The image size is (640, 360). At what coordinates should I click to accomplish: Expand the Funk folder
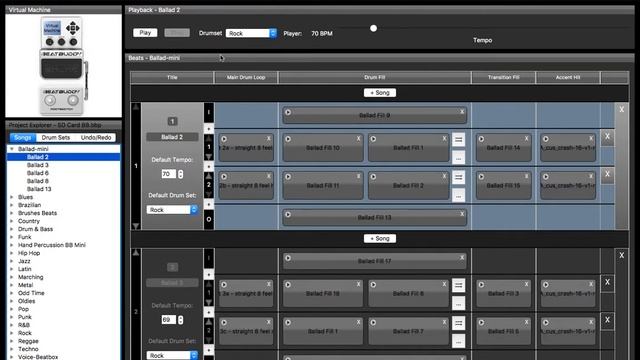tap(12, 237)
